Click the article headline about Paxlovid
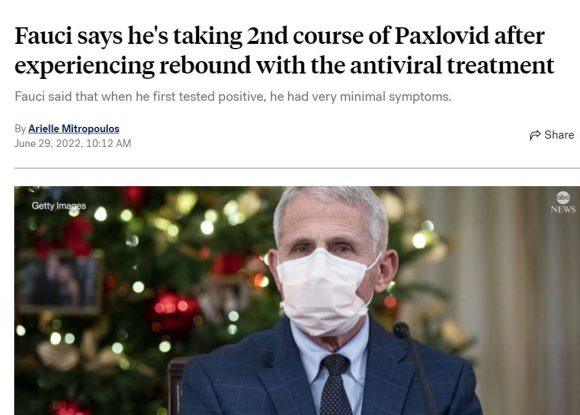This screenshot has width=580, height=415. click(284, 50)
